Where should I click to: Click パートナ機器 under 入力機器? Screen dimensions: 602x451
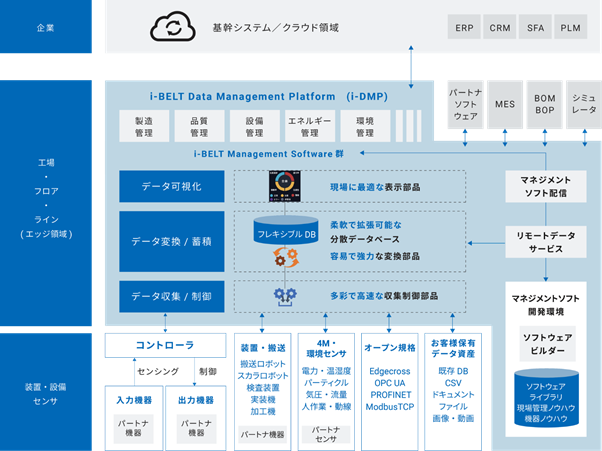(x=134, y=428)
